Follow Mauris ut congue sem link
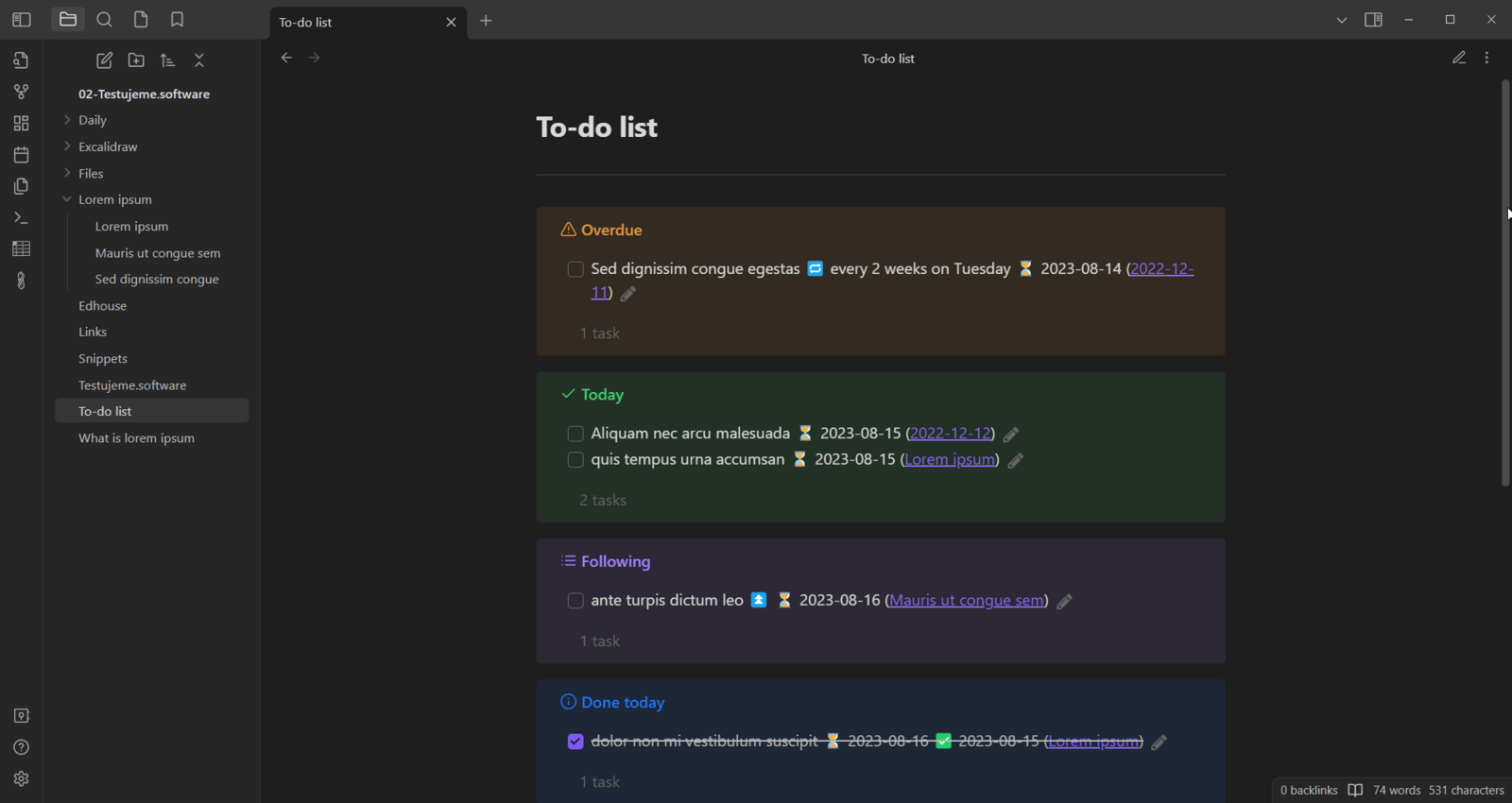The height and width of the screenshot is (803, 1512). (x=967, y=601)
